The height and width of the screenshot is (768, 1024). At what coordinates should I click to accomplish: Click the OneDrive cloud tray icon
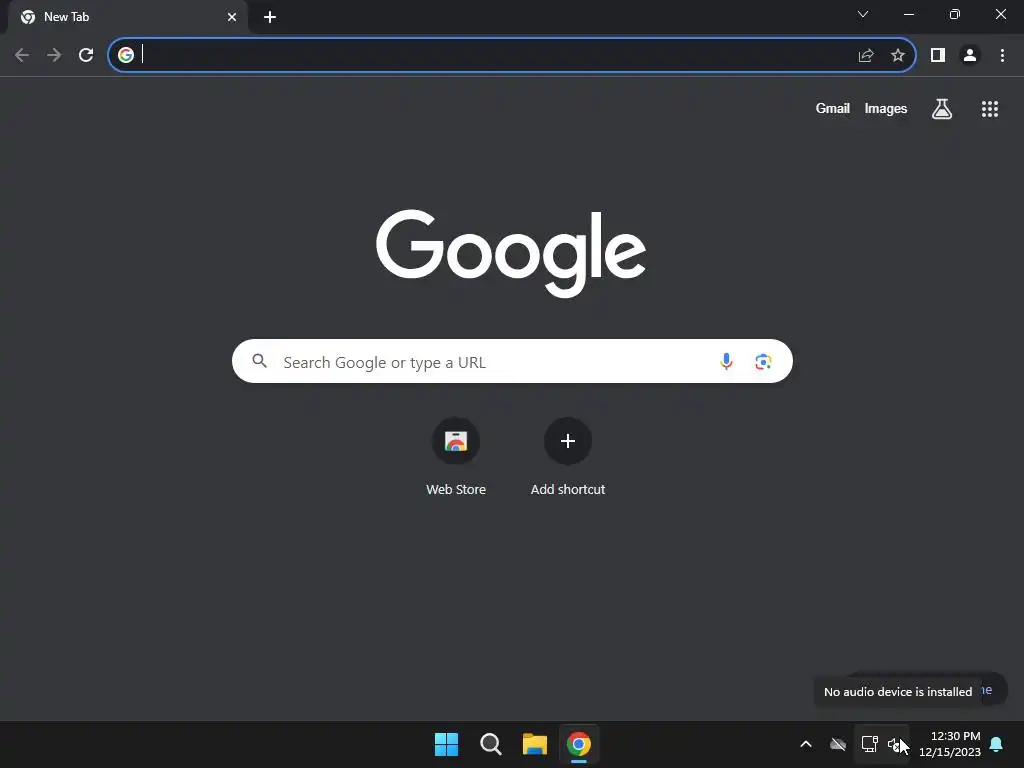(x=838, y=744)
